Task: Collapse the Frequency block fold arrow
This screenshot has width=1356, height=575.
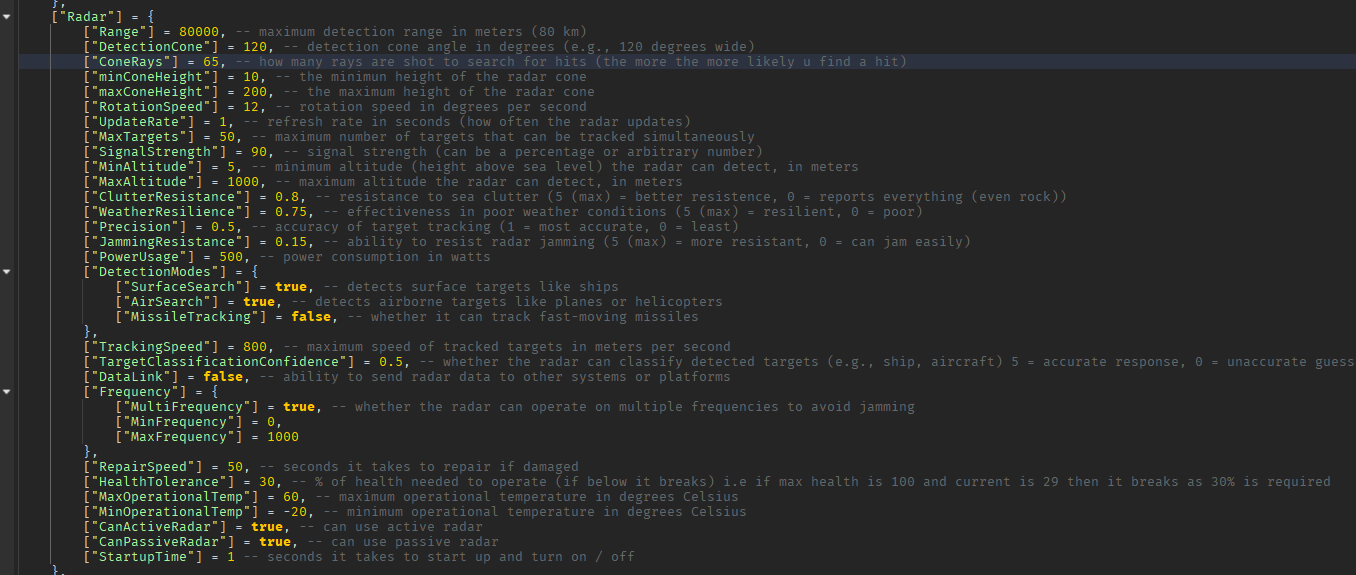Action: [x=7, y=391]
